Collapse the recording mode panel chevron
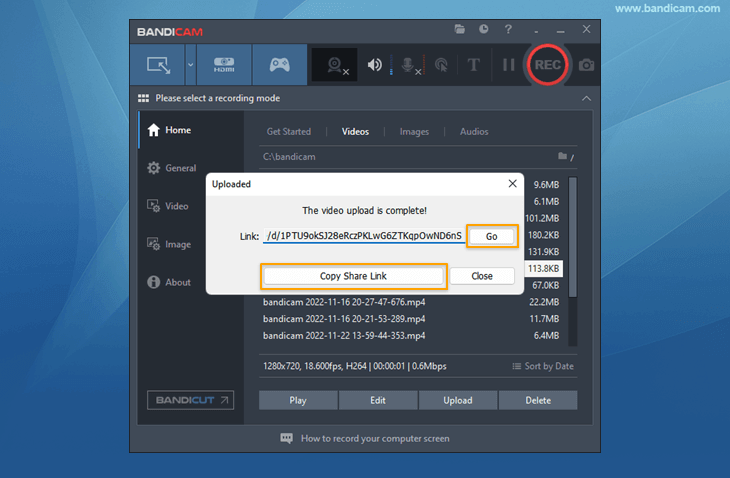Screen dimensions: 730x478 coord(586,98)
